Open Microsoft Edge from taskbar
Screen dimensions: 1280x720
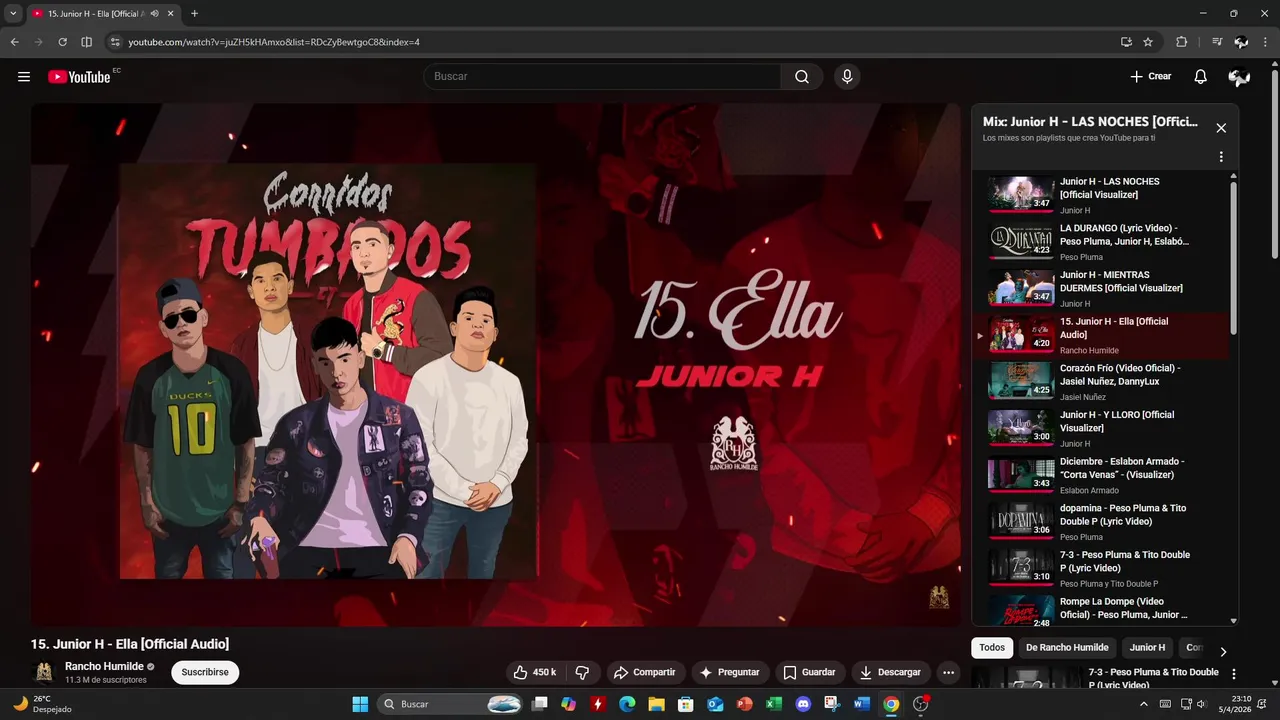click(x=627, y=704)
